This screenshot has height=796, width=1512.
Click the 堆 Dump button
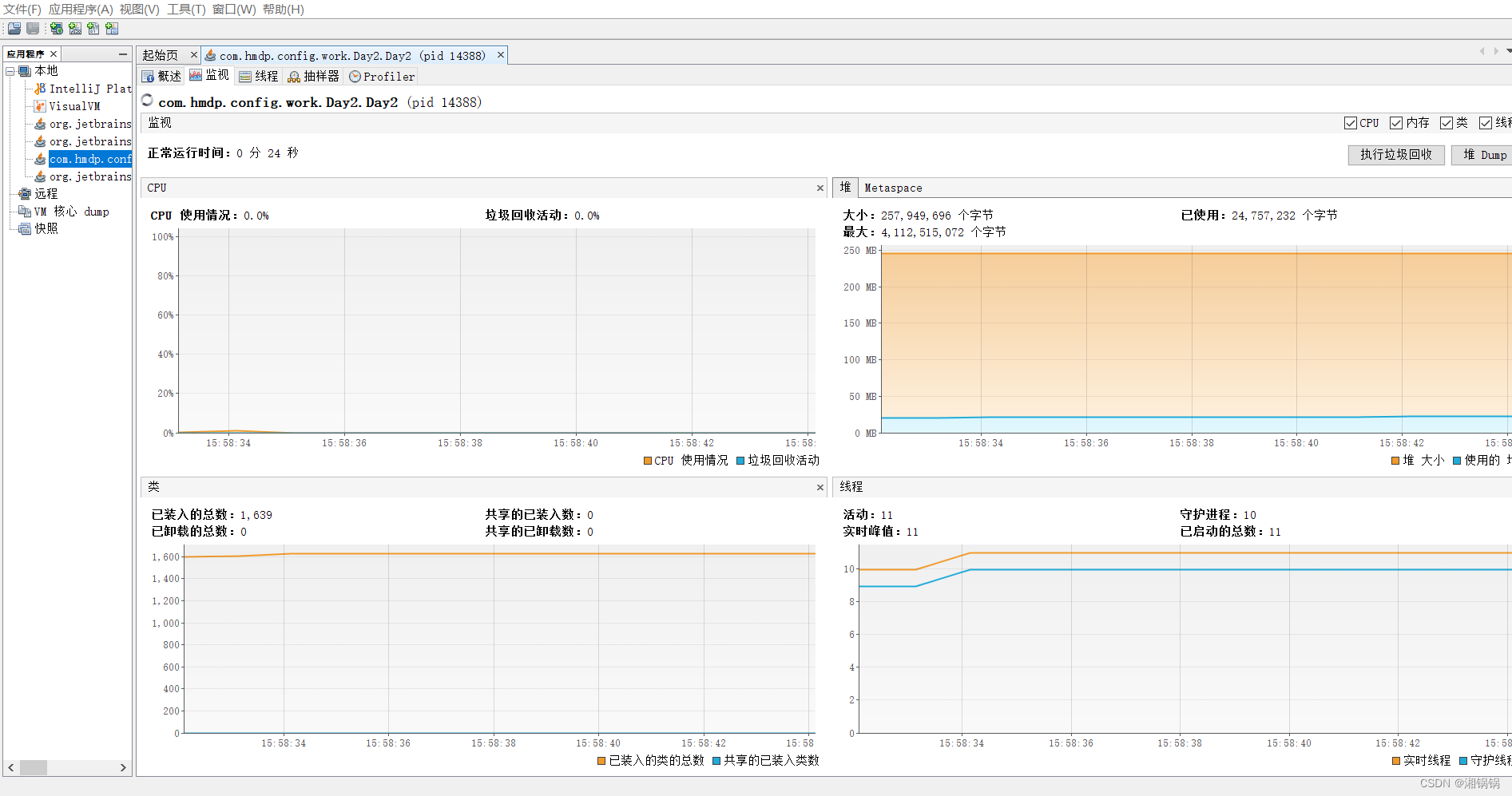[x=1483, y=155]
